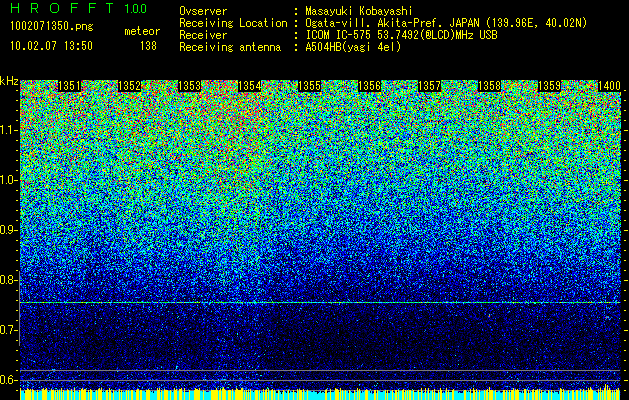Viewport: 629px width, 400px height.
Task: Click the 1357 time marker
Action: coord(429,86)
